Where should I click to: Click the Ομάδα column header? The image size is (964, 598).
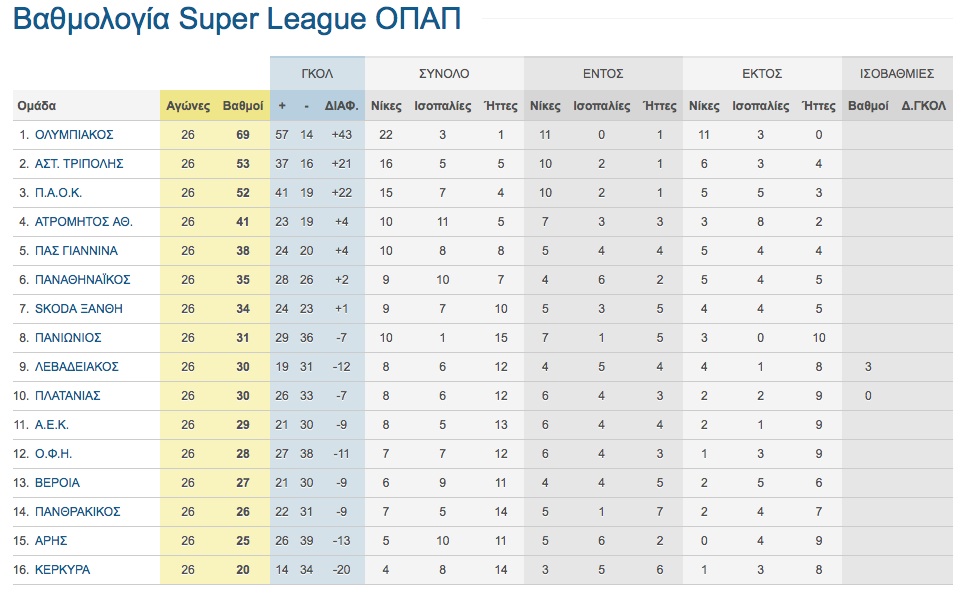(37, 105)
